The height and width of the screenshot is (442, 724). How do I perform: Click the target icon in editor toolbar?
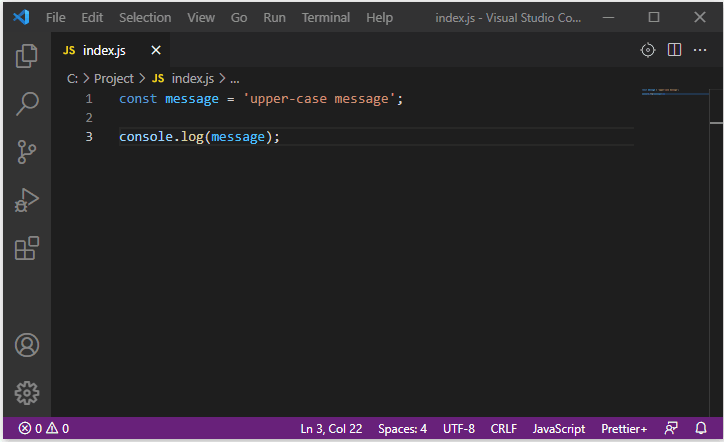(x=648, y=50)
